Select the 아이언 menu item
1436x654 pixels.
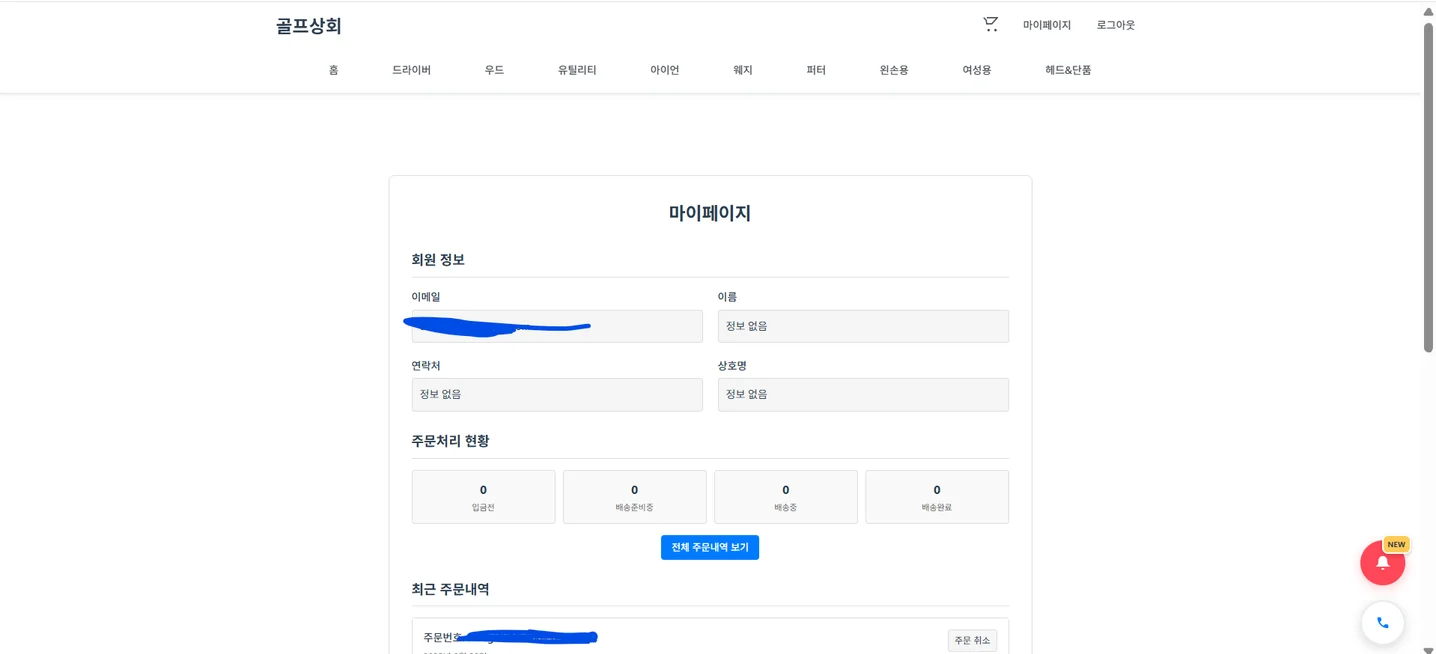664,70
